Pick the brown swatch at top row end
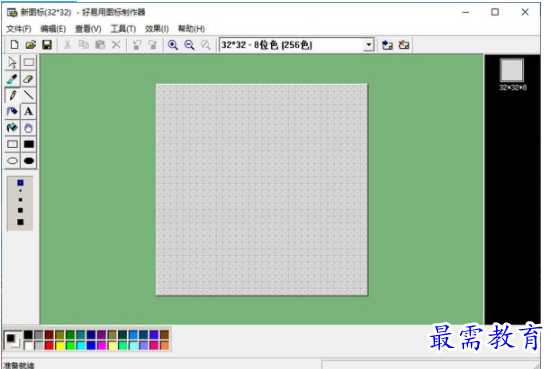Viewport: 551px width, 369px height. [164, 335]
